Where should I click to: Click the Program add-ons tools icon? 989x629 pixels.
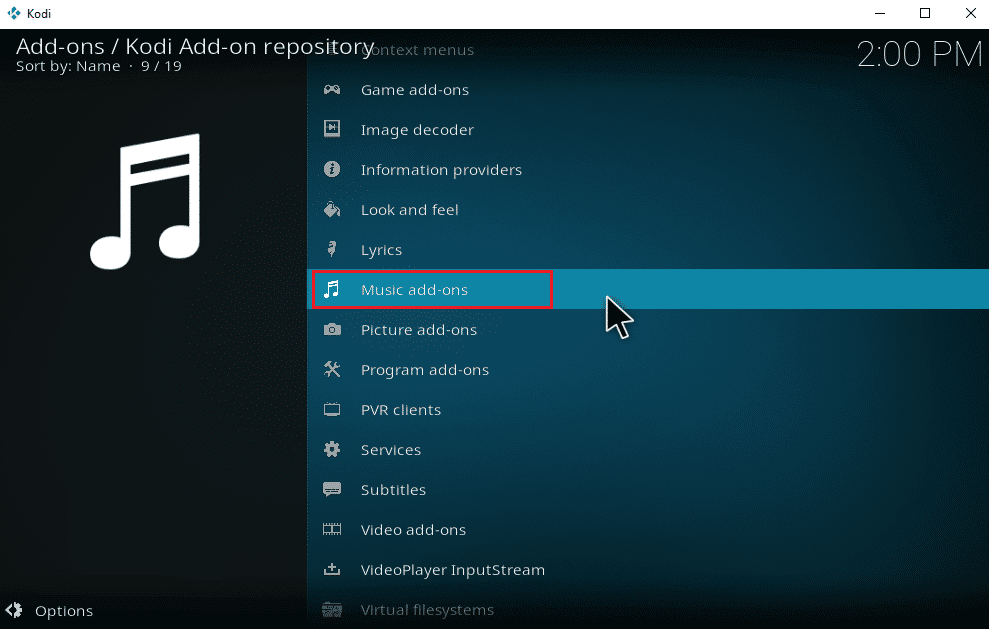[332, 369]
